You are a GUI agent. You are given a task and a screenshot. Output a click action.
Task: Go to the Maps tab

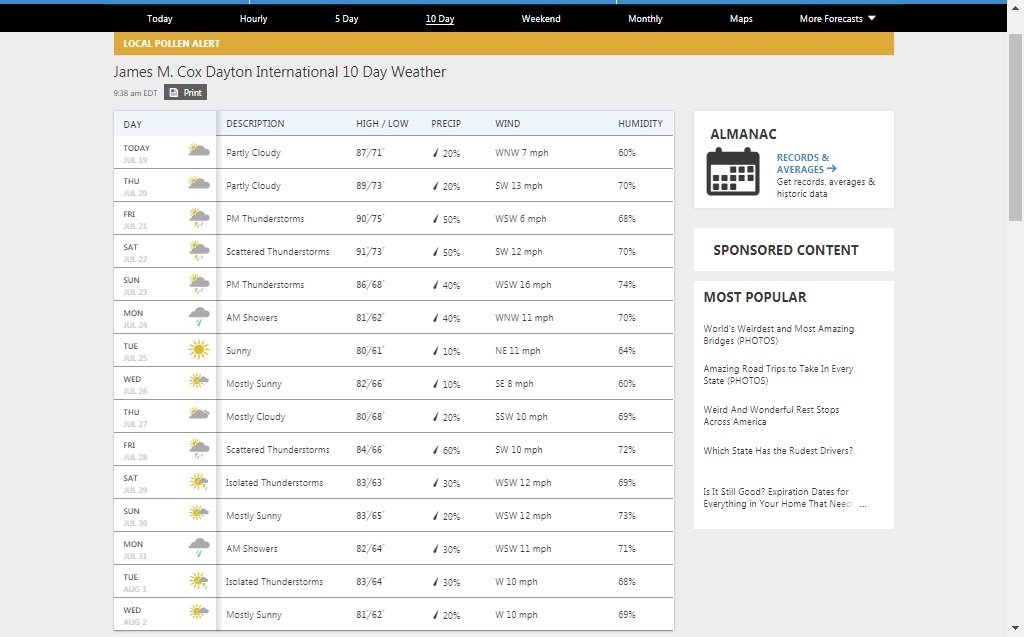[x=741, y=19]
